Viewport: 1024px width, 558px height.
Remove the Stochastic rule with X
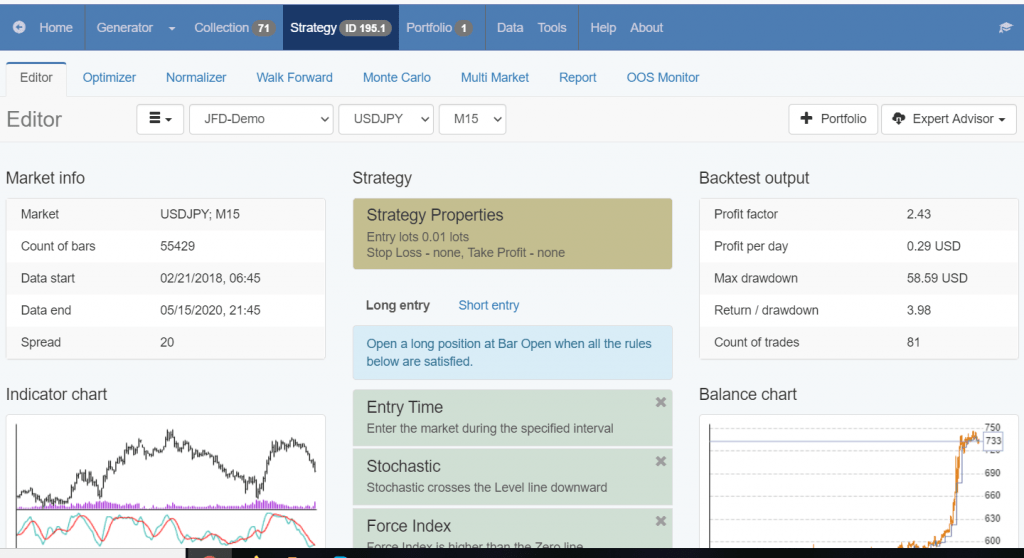pyautogui.click(x=660, y=461)
